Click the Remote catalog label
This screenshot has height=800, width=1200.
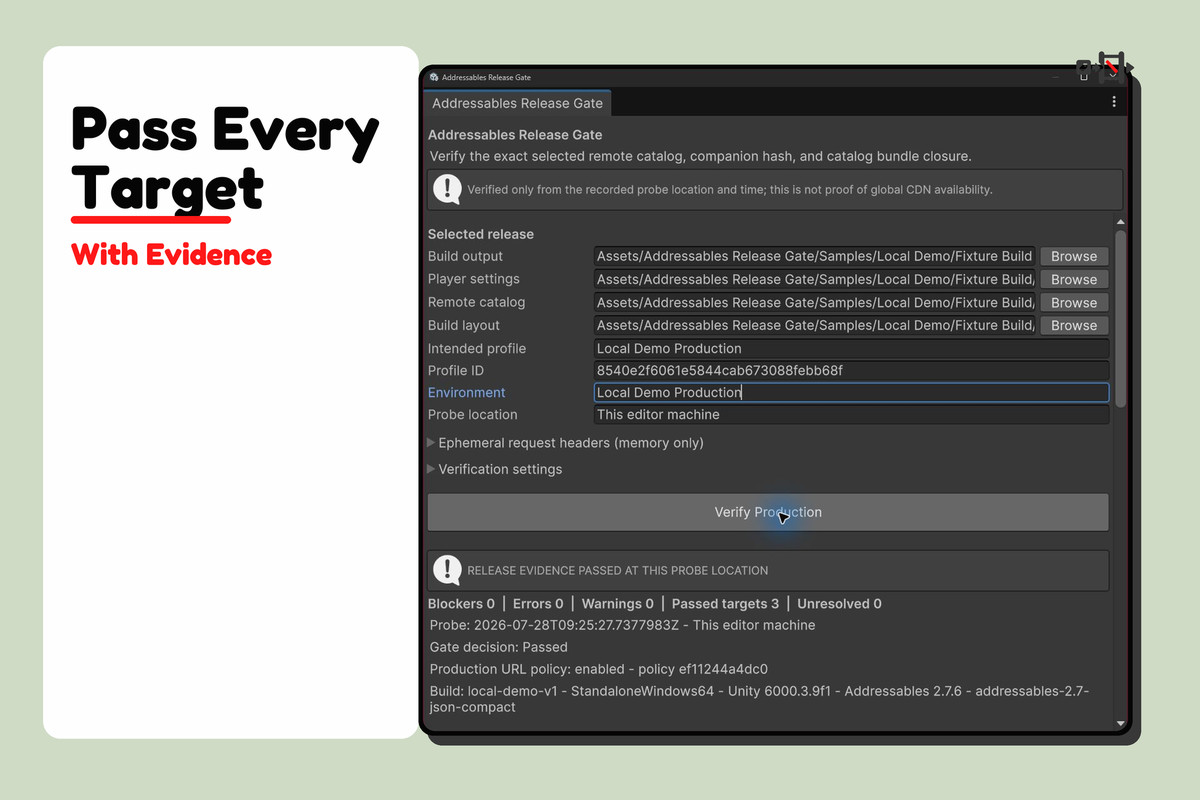click(x=476, y=302)
